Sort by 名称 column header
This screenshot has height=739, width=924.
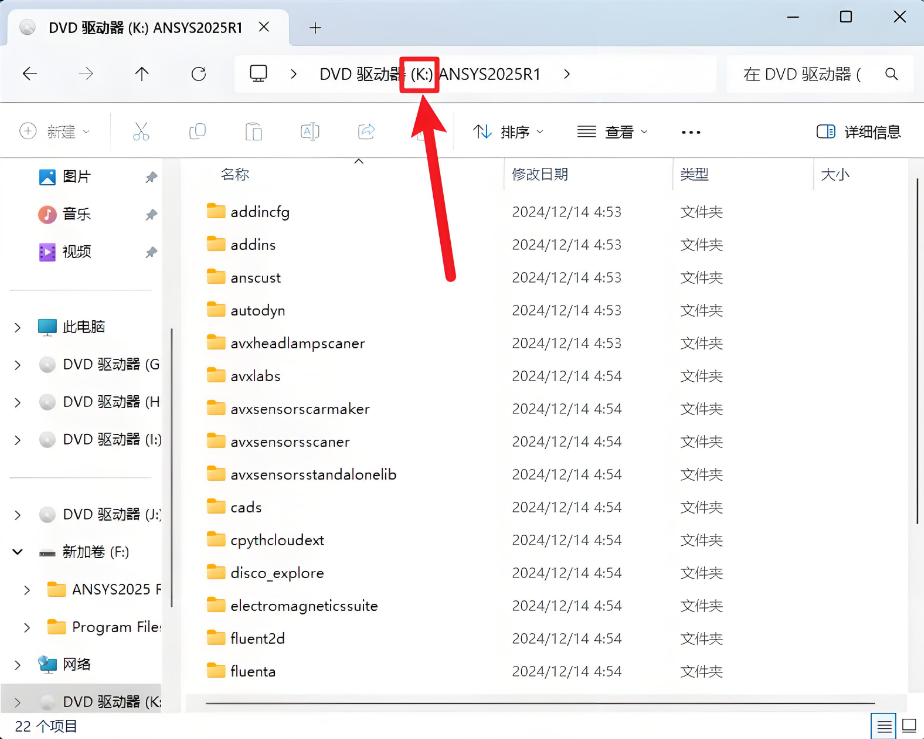[x=235, y=174]
